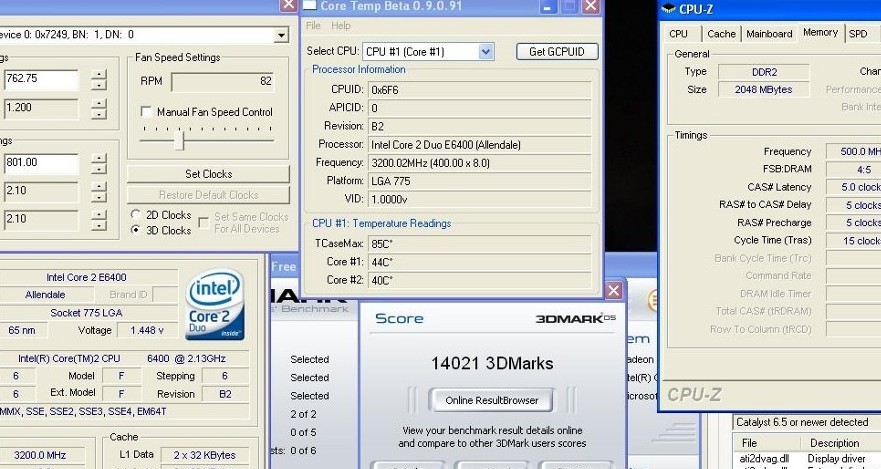
Task: Click the CPU-Z title bar chip icon
Action: [x=668, y=8]
